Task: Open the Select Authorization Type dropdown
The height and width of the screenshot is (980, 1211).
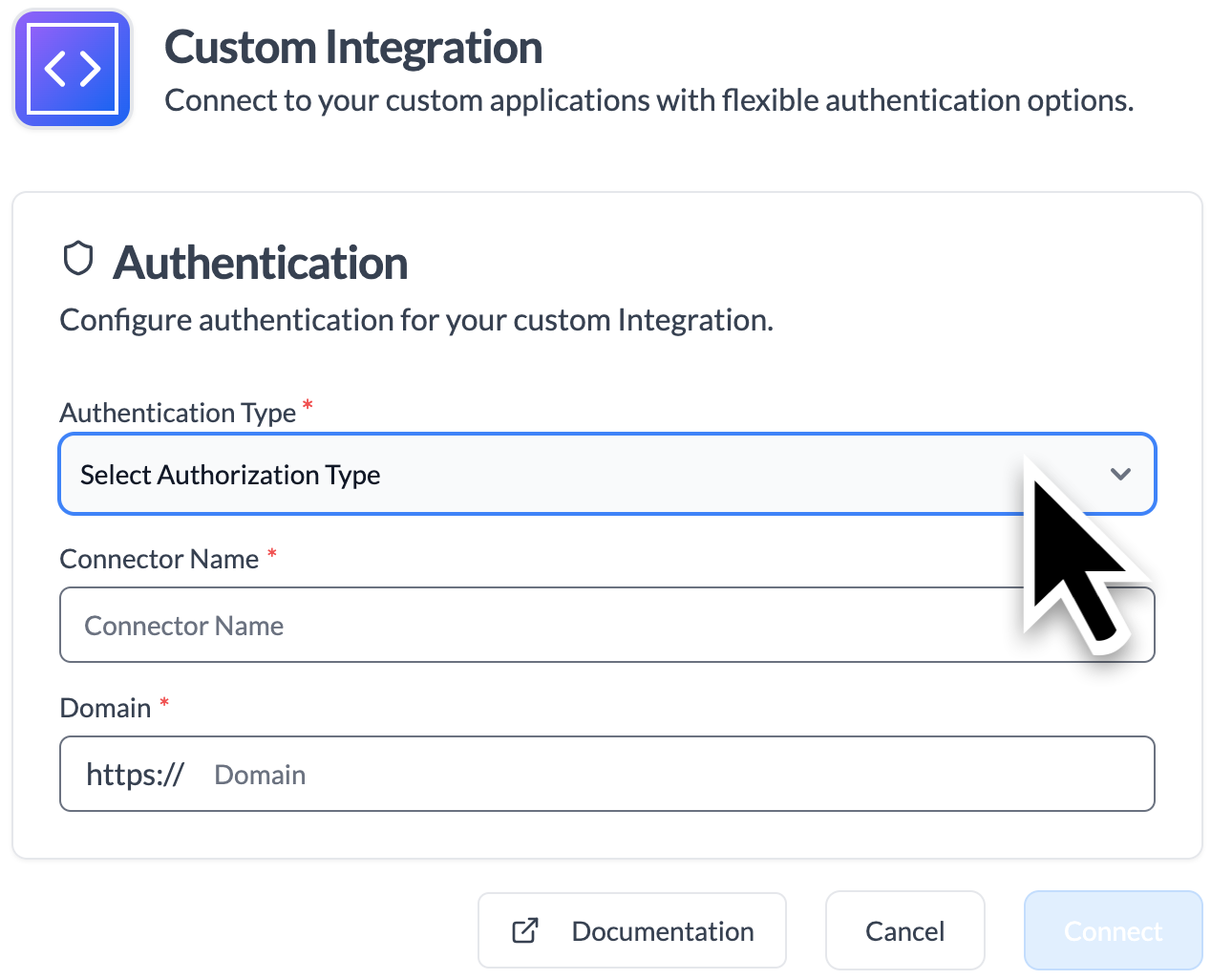Action: [x=535, y=475]
